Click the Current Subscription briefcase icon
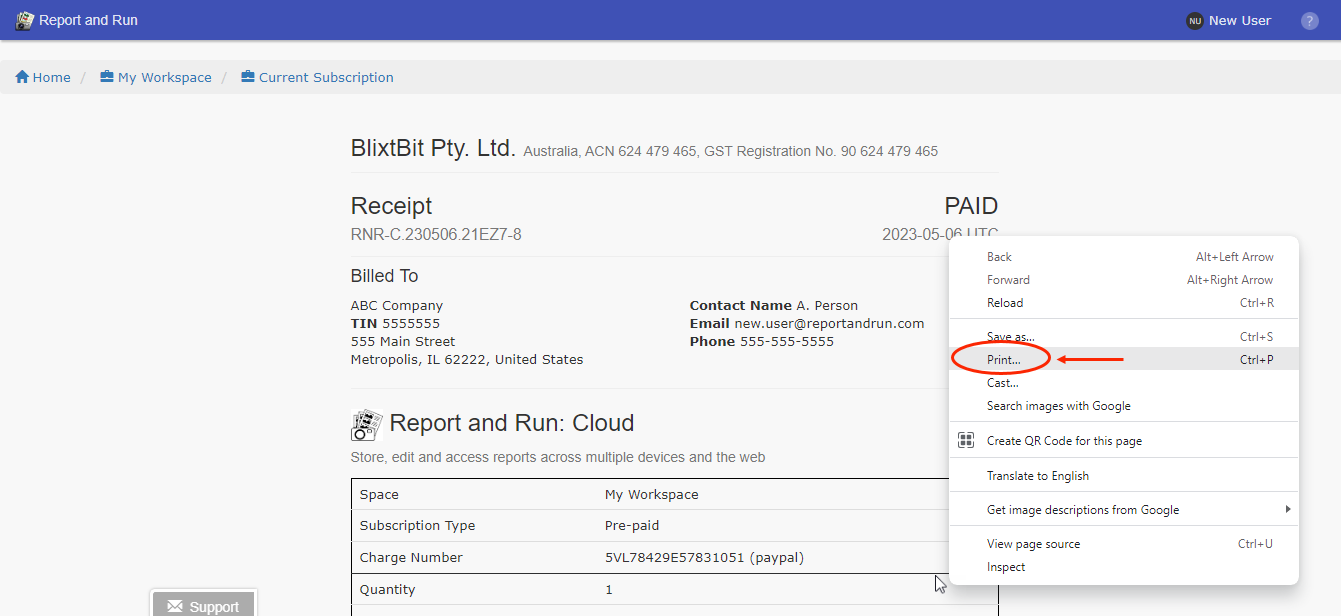Screen dimensions: 1341x616 (x=248, y=77)
